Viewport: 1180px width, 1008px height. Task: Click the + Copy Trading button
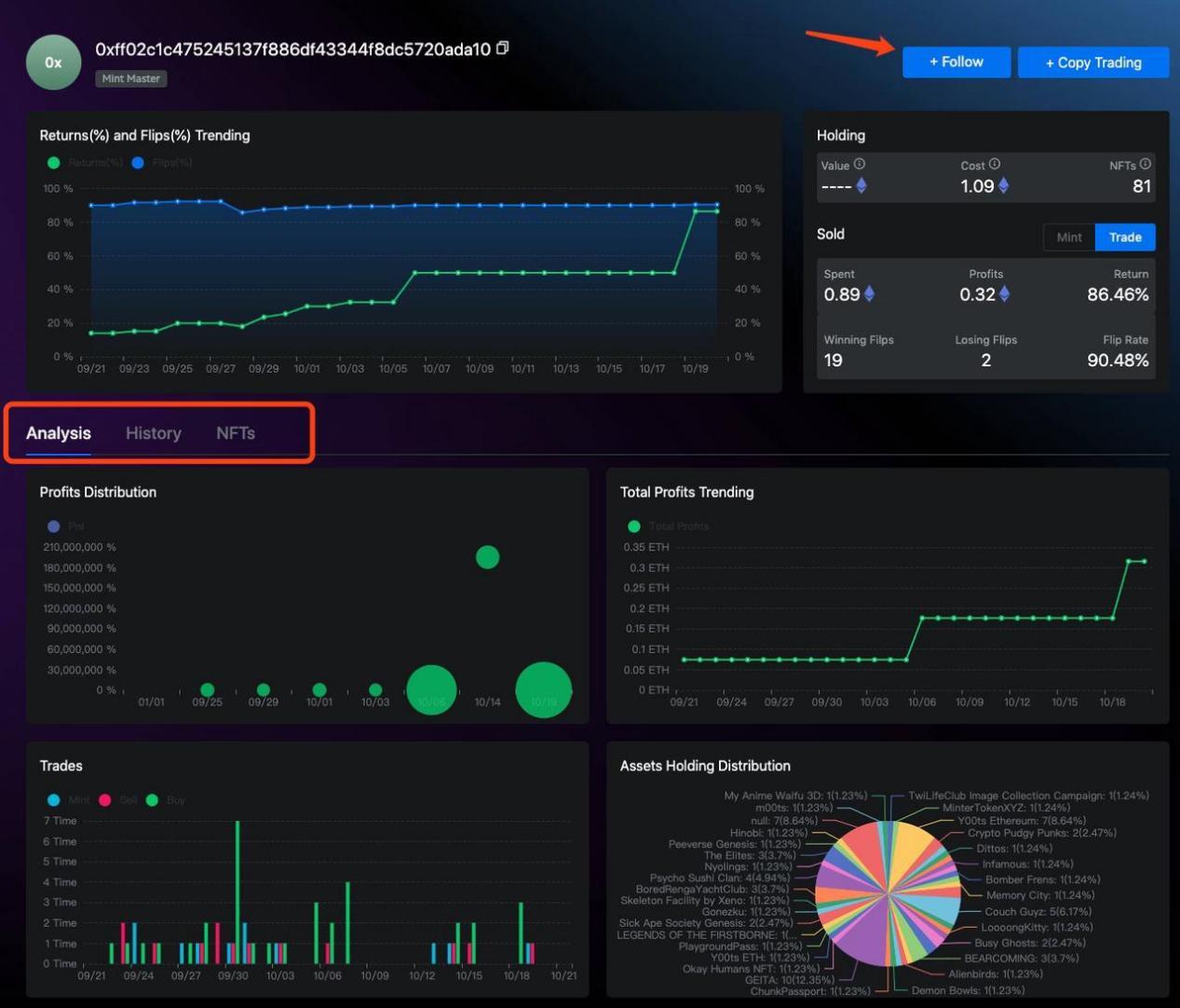[1092, 62]
